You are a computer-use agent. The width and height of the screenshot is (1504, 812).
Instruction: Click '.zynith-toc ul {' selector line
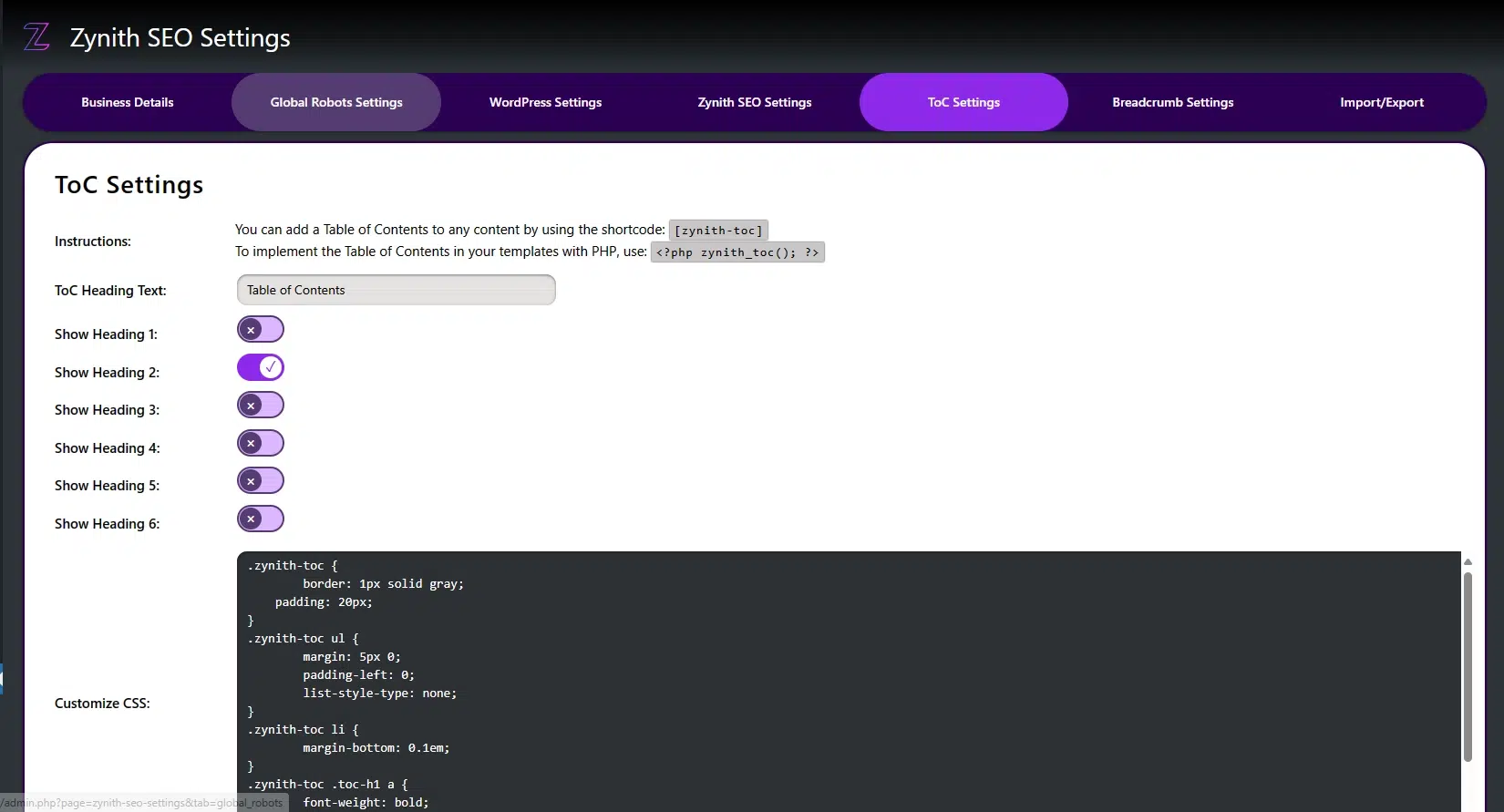point(304,639)
